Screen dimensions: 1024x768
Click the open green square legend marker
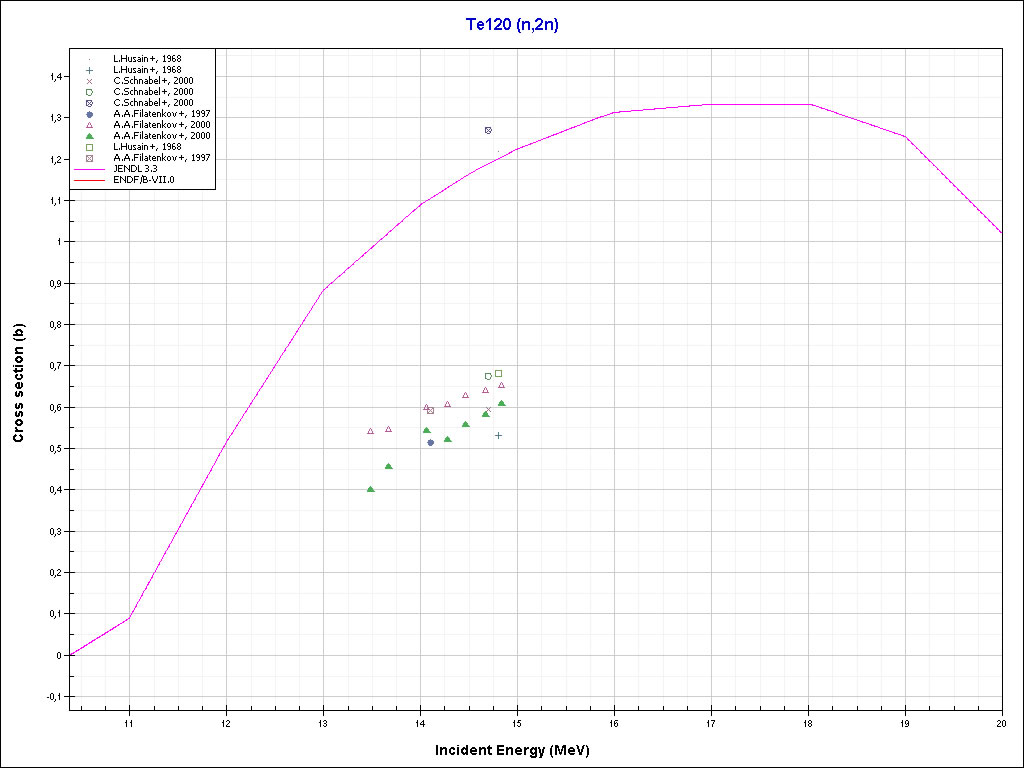[x=89, y=146]
